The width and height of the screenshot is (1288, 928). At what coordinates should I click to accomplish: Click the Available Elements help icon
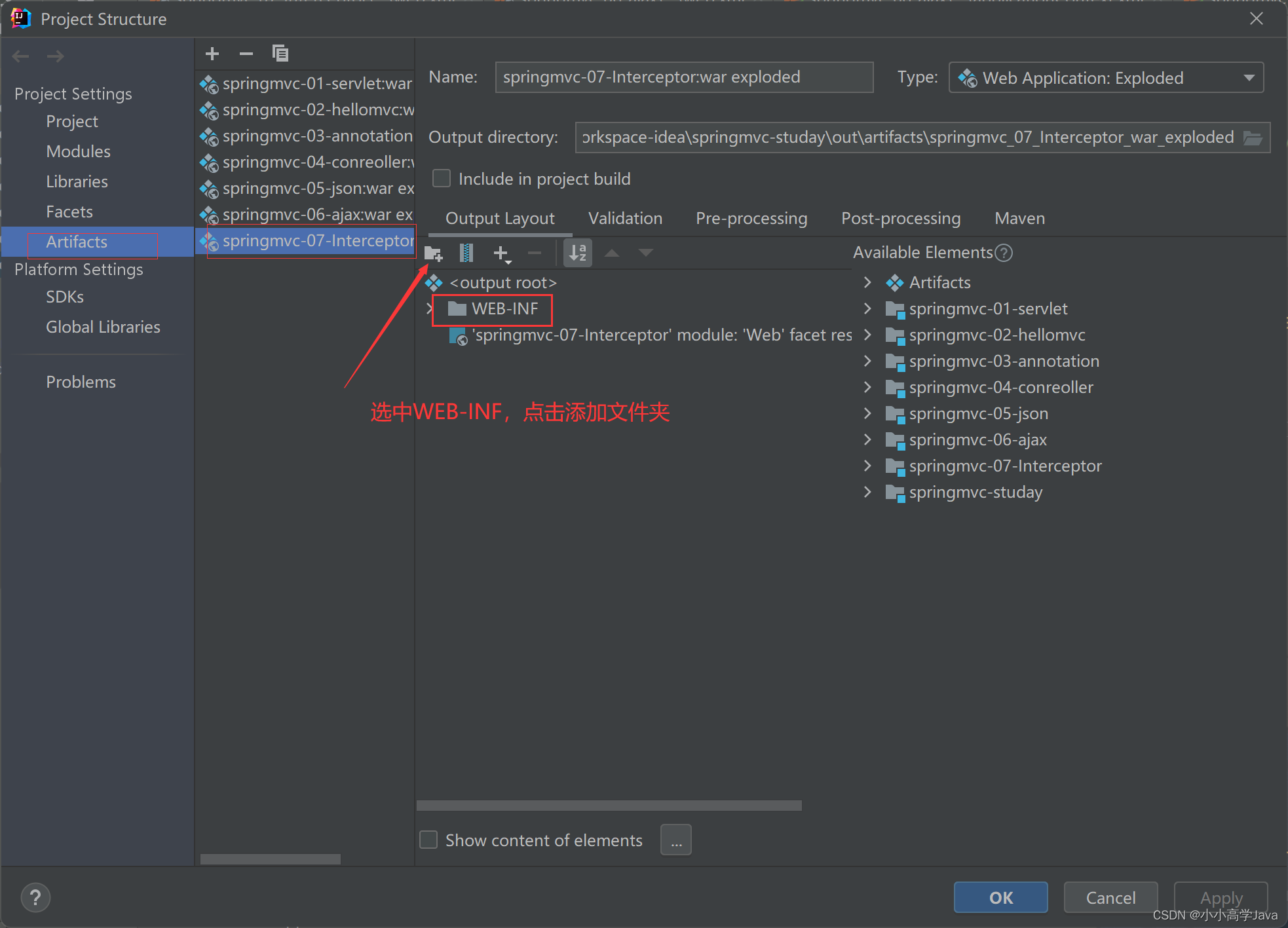pyautogui.click(x=1004, y=253)
